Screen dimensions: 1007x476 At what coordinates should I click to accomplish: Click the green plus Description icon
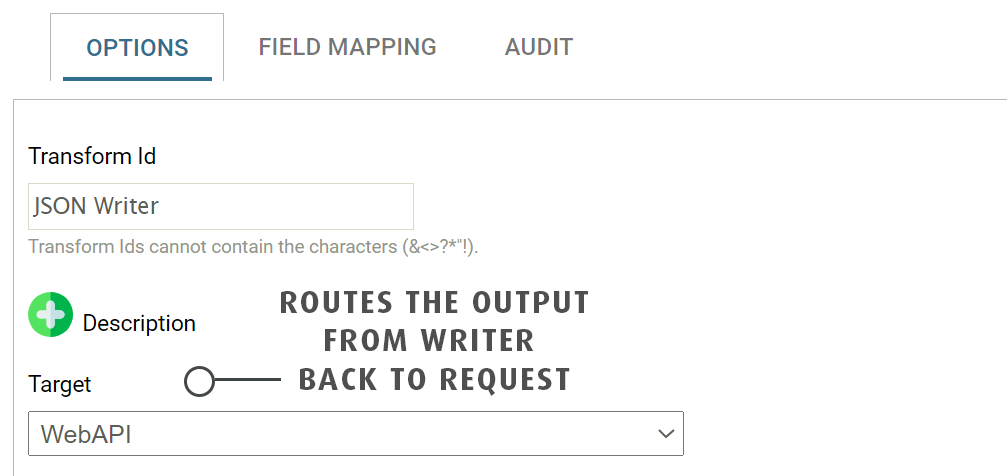(x=51, y=315)
